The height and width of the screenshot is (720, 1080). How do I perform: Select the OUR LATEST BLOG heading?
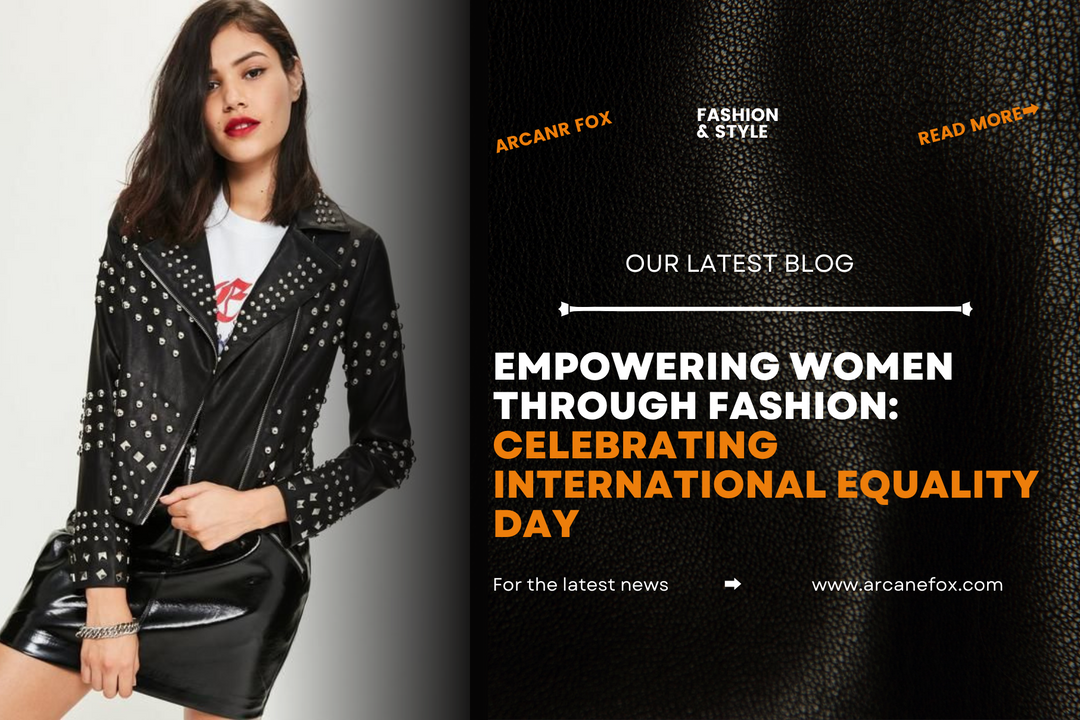tap(739, 263)
